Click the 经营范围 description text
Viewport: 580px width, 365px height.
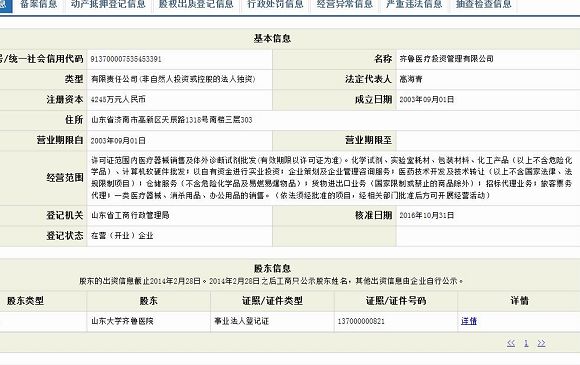pyautogui.click(x=331, y=178)
